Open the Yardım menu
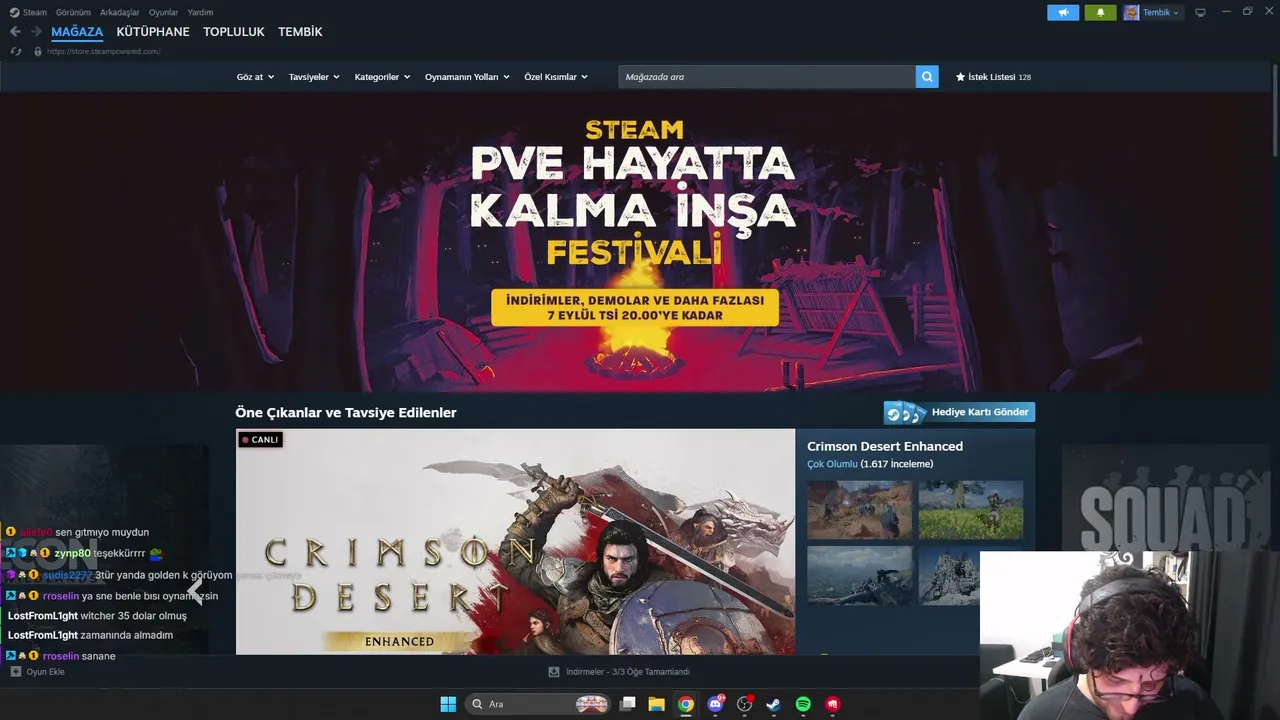 200,13
